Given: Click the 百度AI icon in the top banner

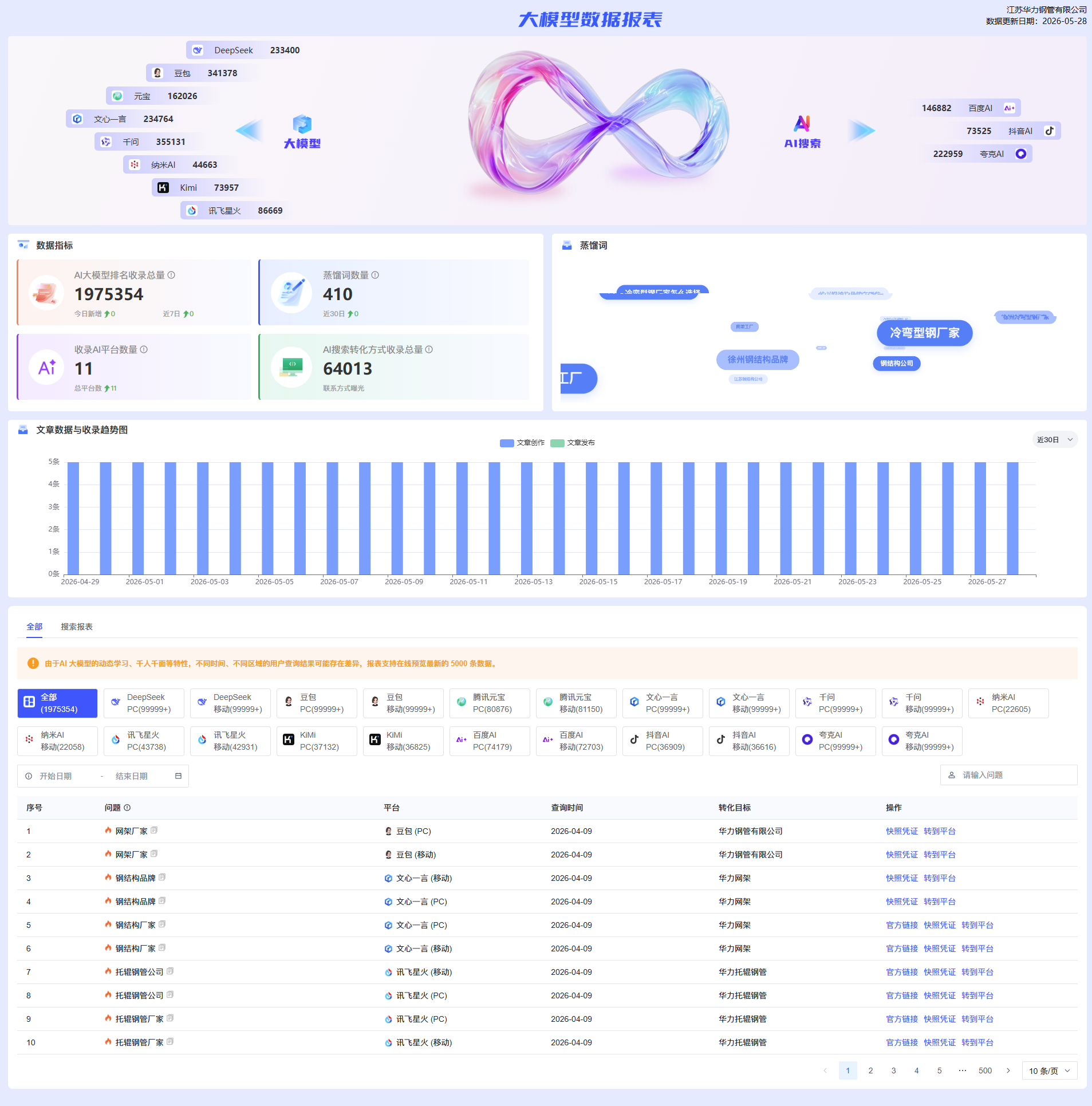Looking at the screenshot, I should pyautogui.click(x=1010, y=108).
